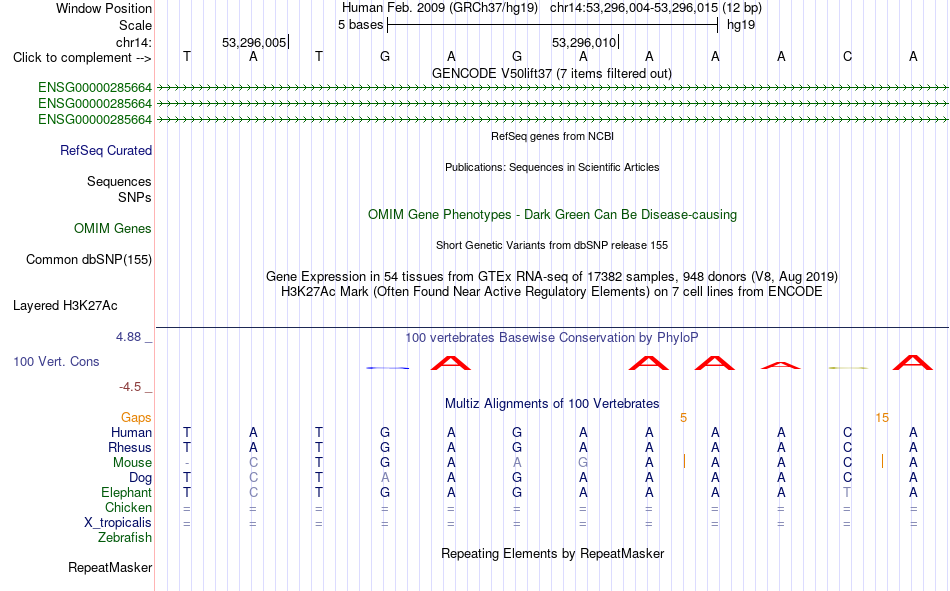This screenshot has height=591, width=950.
Task: Click the RefSeq genes from NCBI title
Action: (x=553, y=136)
